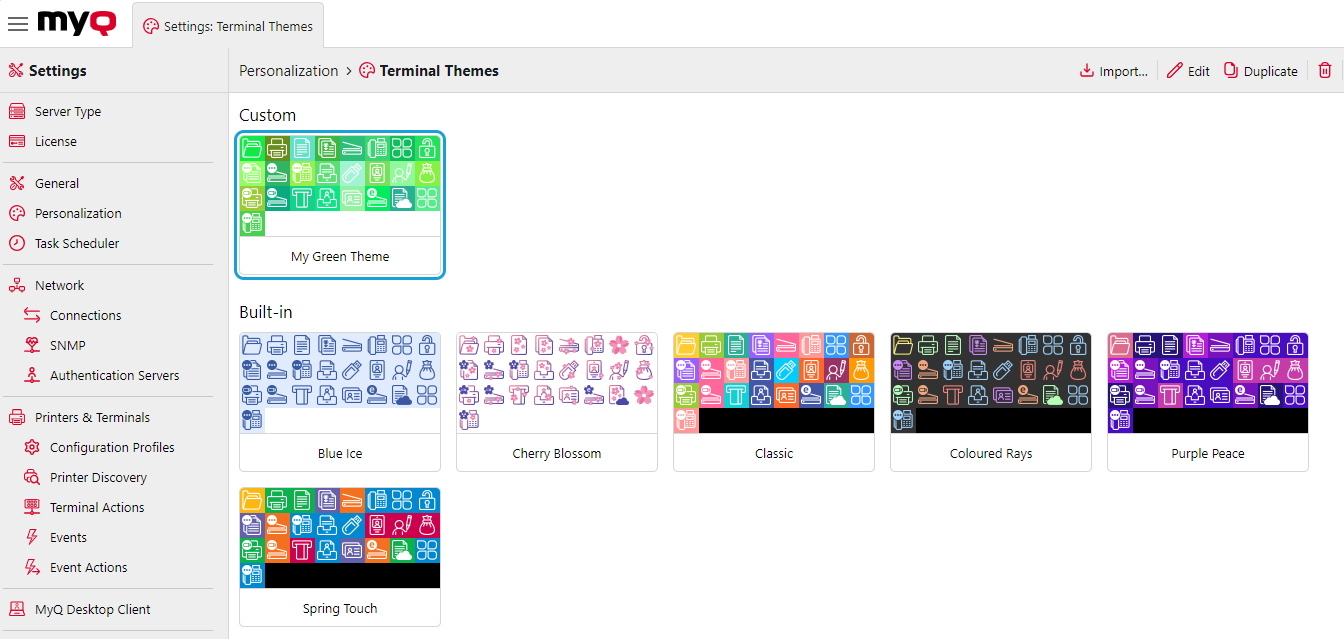Viewport: 1344px width, 639px height.
Task: Choose the Coloured Rays theme
Action: [x=990, y=383]
